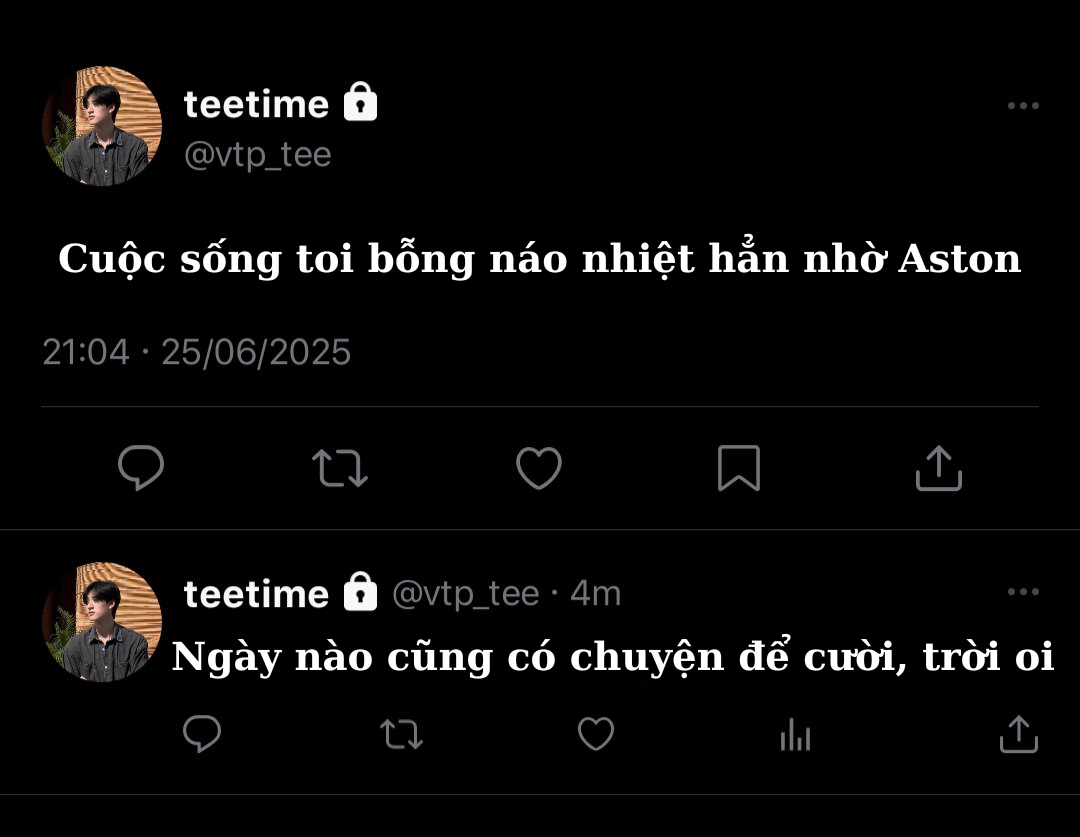Share the main tweet

tap(938, 468)
